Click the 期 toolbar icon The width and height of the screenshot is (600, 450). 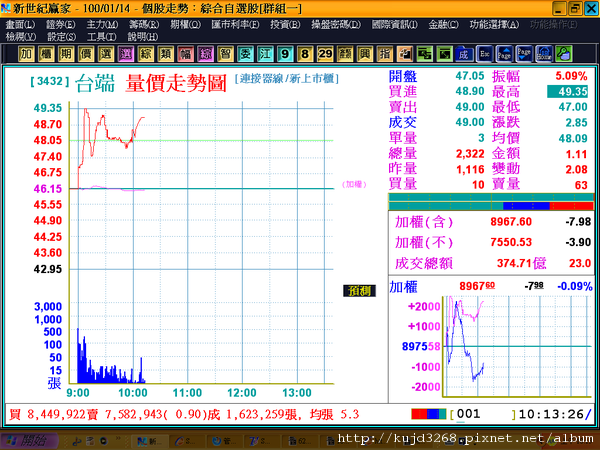click(x=66, y=54)
